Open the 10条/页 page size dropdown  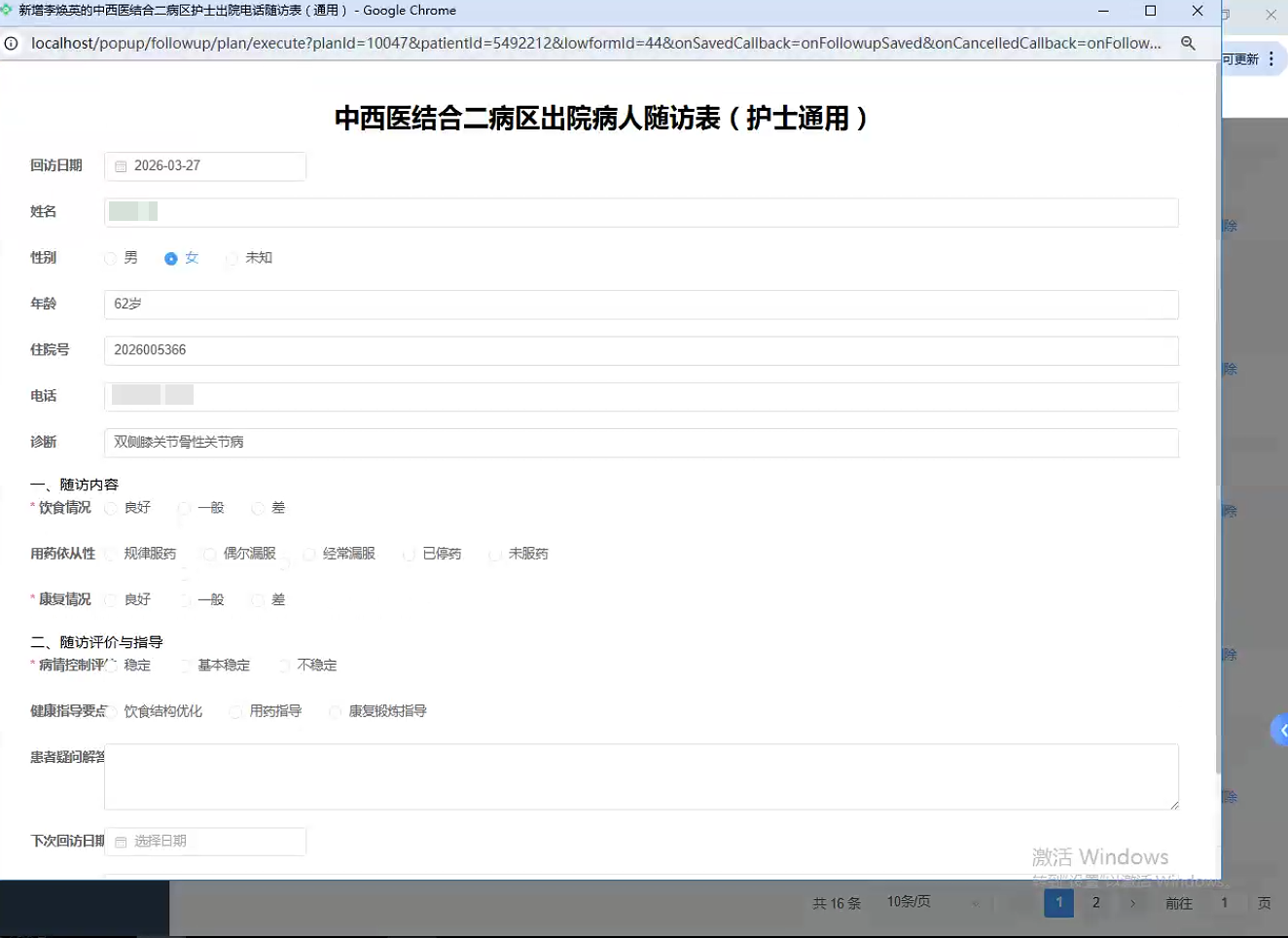[908, 901]
